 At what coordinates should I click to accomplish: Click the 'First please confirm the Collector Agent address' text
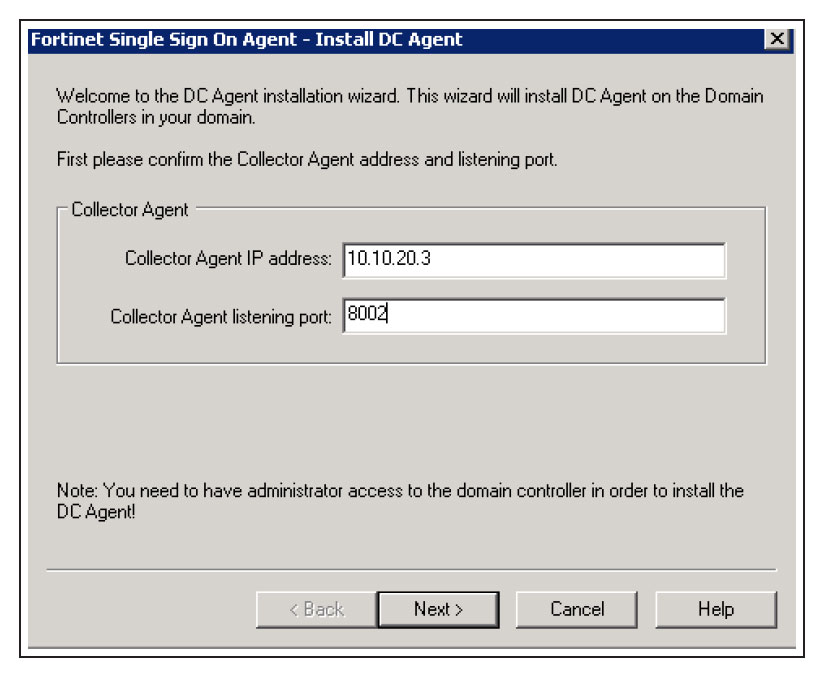[307, 159]
